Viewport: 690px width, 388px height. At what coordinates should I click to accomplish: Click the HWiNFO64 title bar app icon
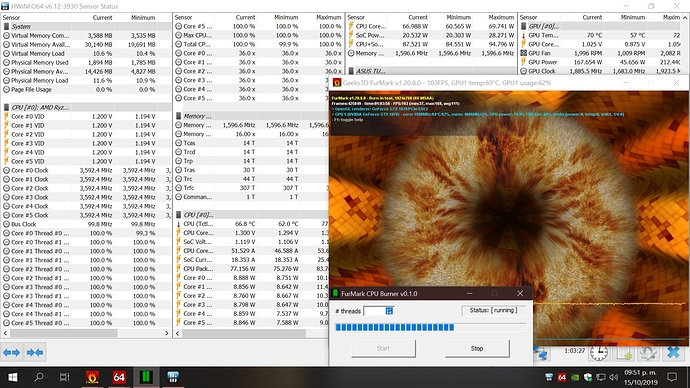click(5, 6)
